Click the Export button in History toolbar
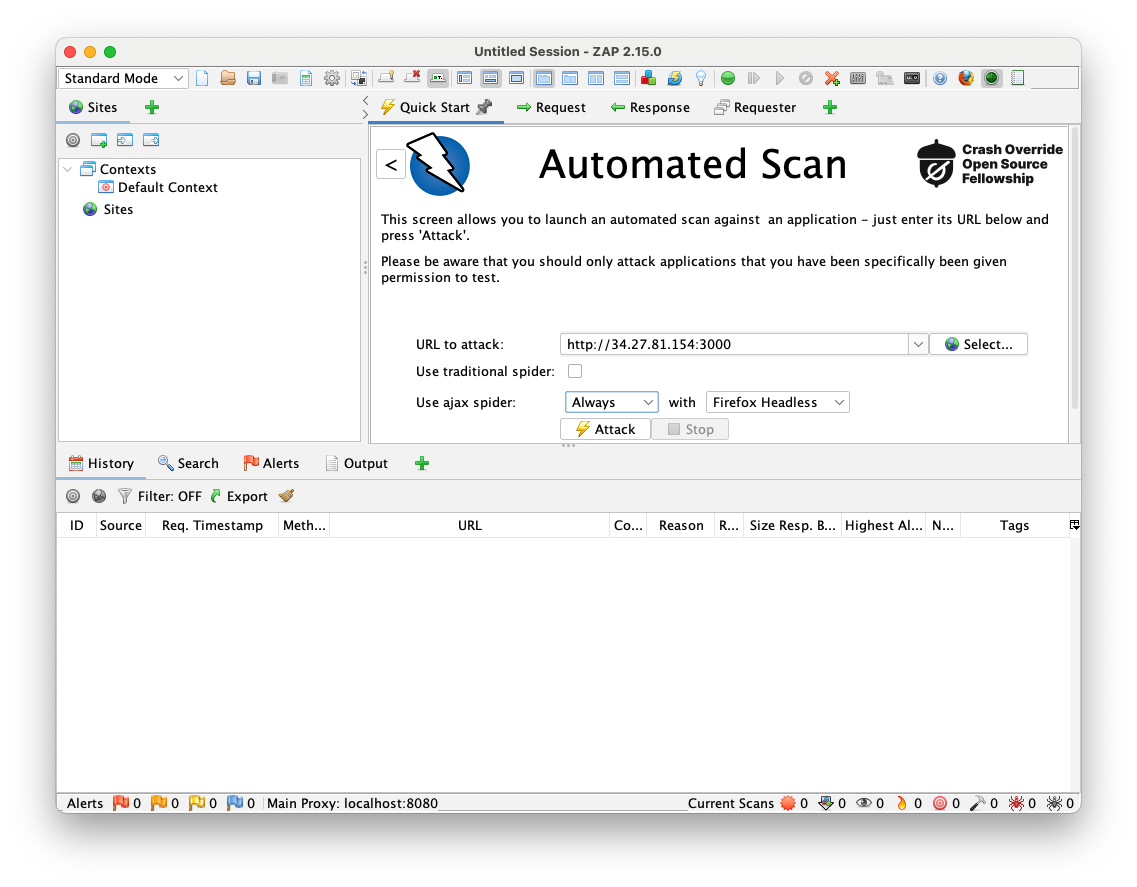Image resolution: width=1137 pixels, height=887 pixels. point(239,496)
